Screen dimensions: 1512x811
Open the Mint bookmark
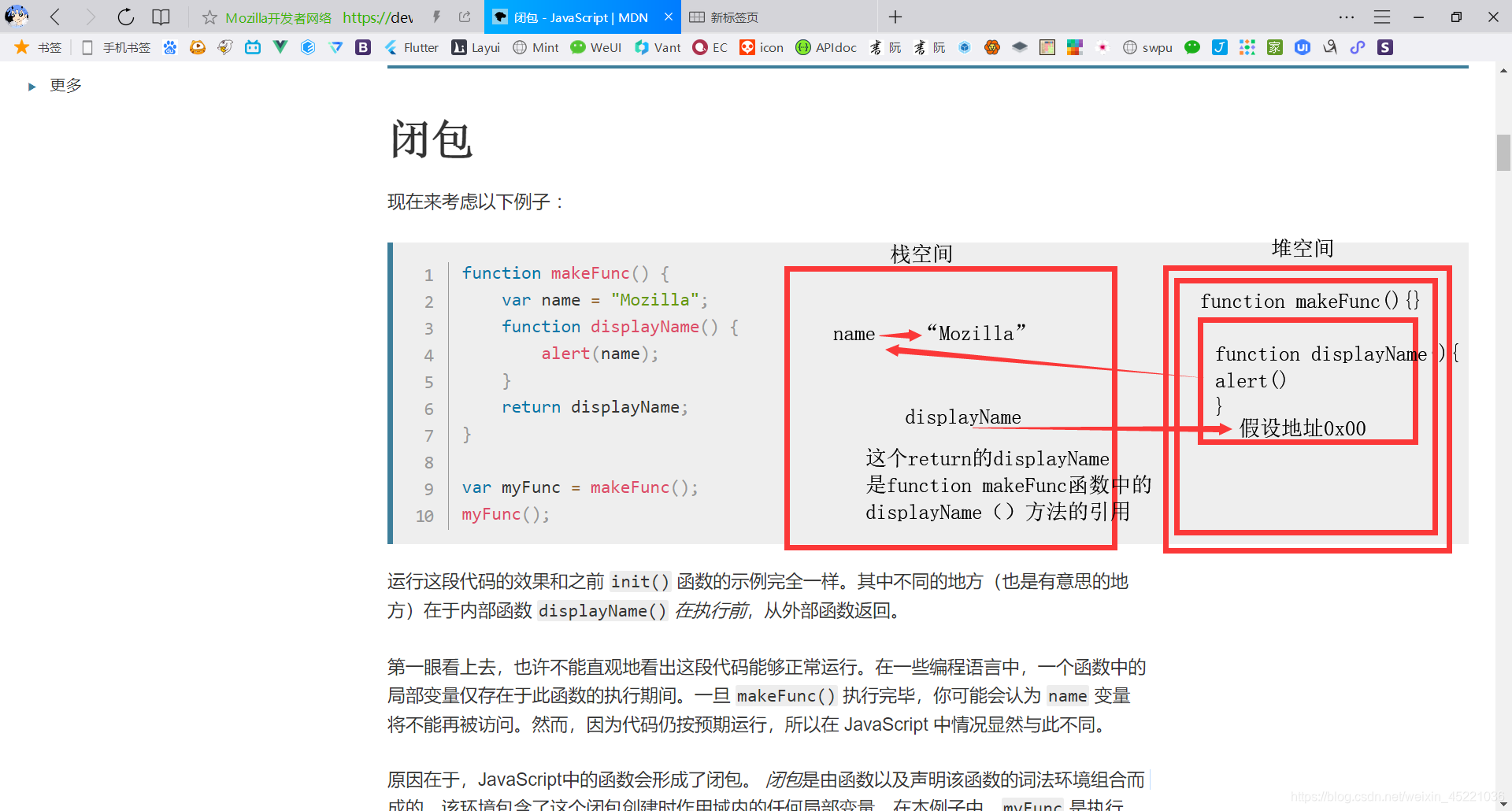535,47
